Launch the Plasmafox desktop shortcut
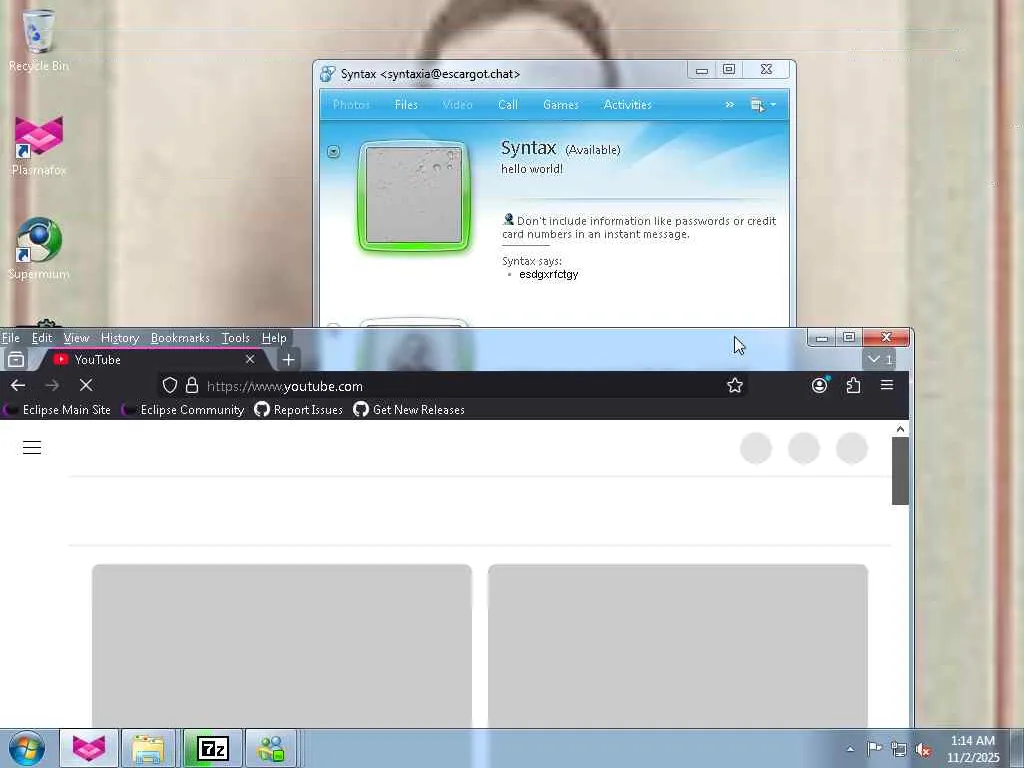Screen dimensions: 1024x768 pyautogui.click(x=39, y=145)
